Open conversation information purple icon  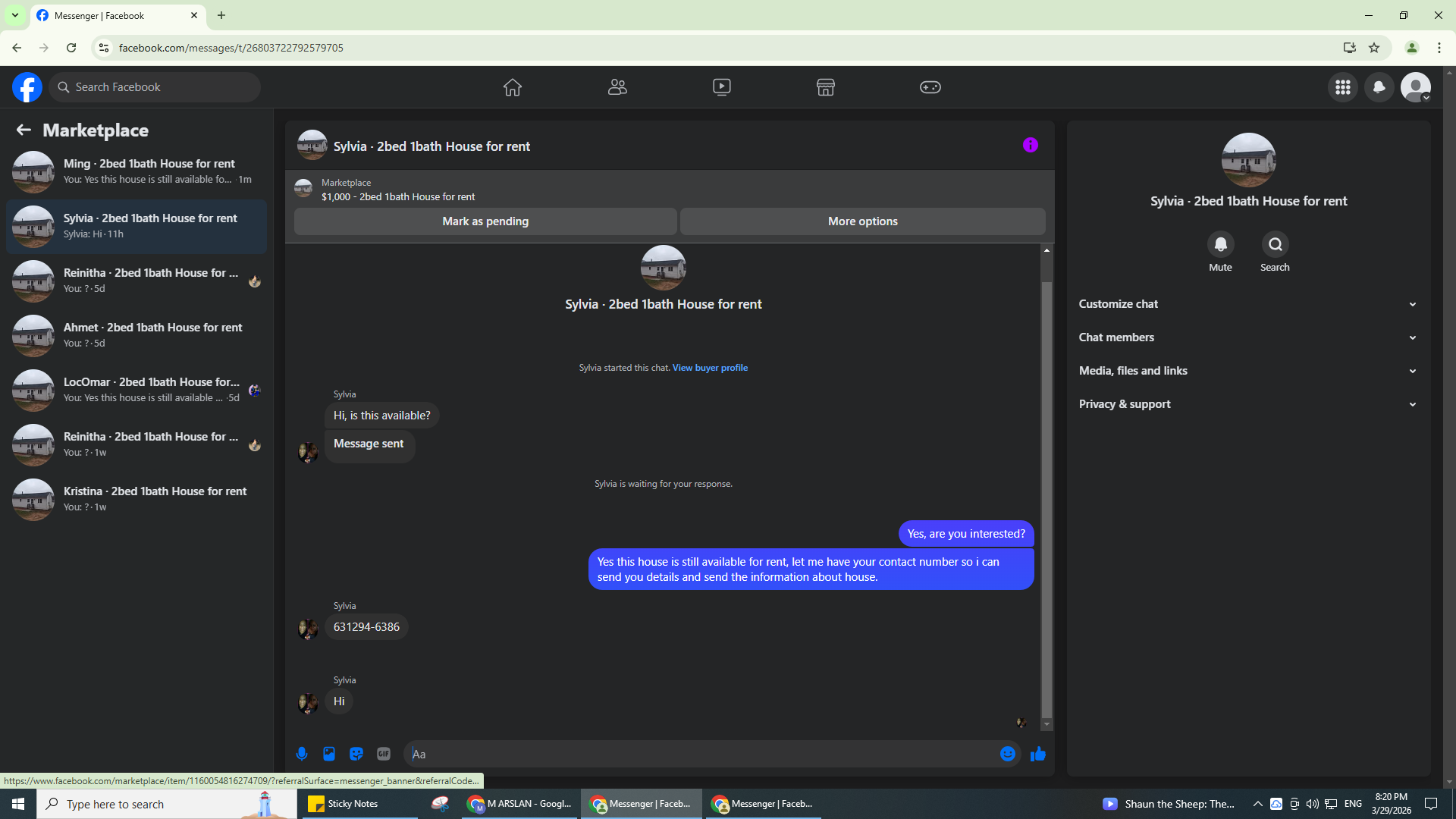point(1031,145)
